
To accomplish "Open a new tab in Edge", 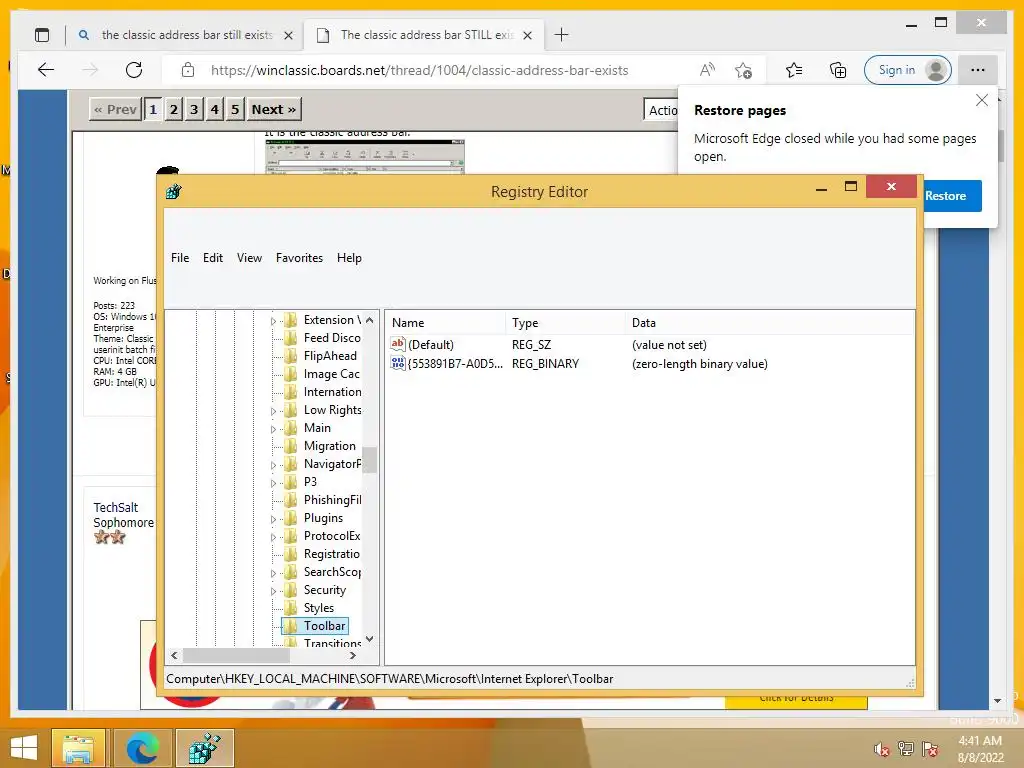I will tap(561, 35).
